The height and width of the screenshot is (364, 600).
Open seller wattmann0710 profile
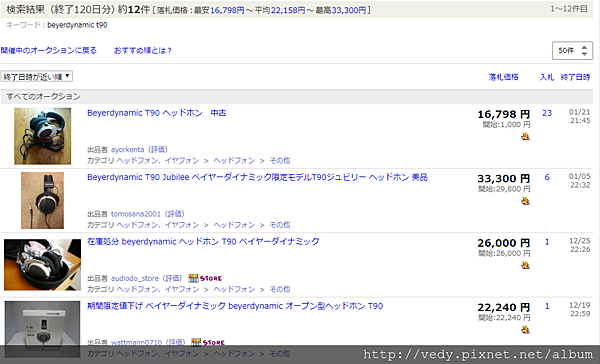(136, 342)
